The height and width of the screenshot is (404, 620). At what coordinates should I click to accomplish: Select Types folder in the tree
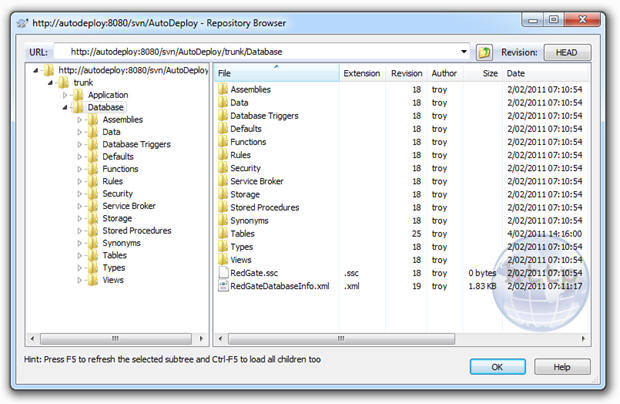click(114, 268)
